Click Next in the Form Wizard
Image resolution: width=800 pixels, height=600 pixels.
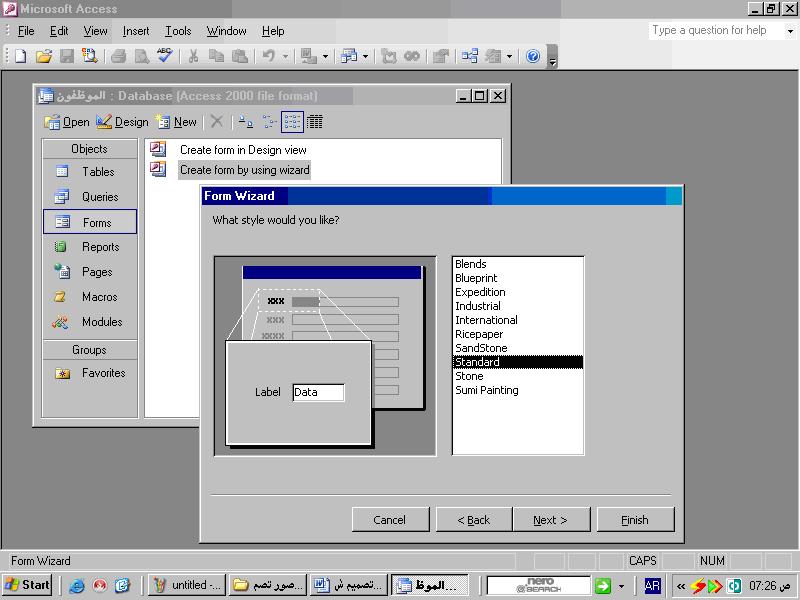pyautogui.click(x=552, y=519)
